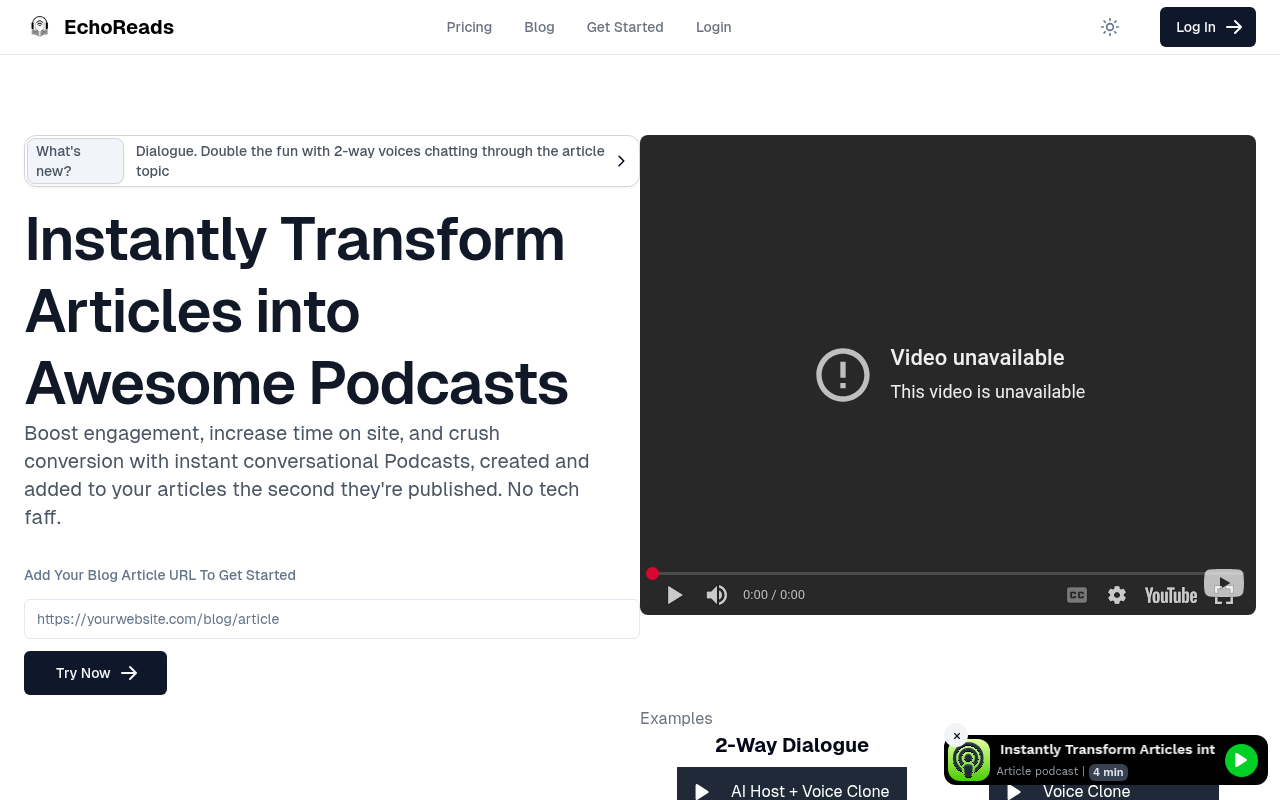Click the Get Started link
The width and height of the screenshot is (1280, 800).
tap(625, 27)
